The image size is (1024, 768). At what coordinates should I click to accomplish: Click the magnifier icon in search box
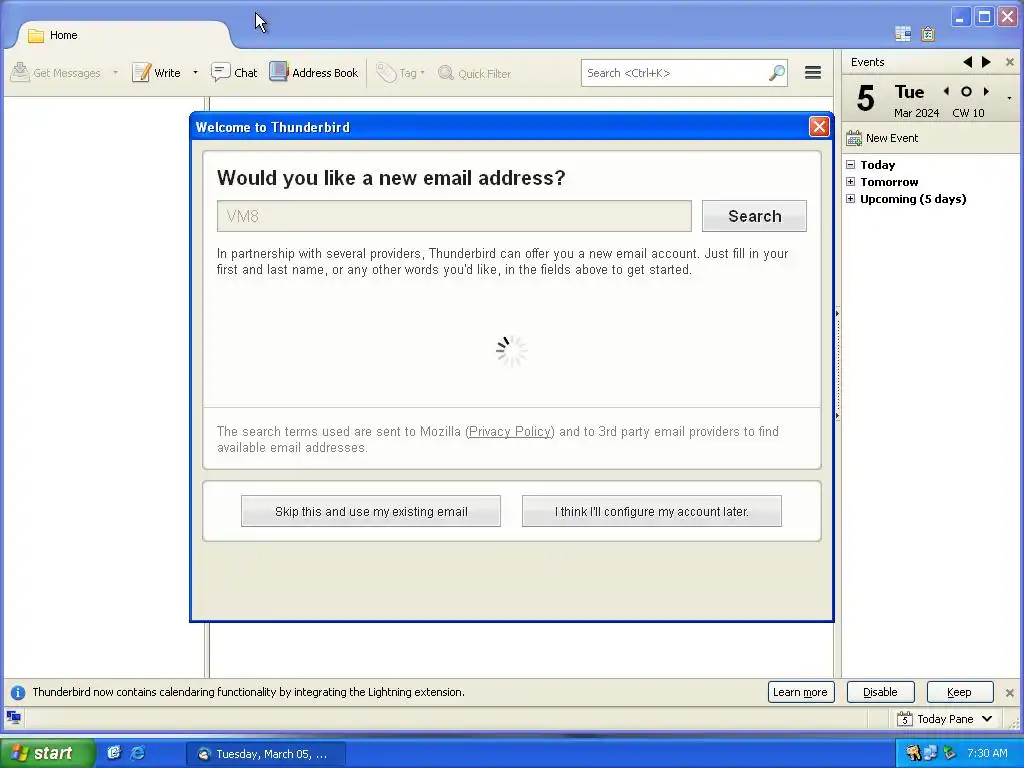click(776, 73)
